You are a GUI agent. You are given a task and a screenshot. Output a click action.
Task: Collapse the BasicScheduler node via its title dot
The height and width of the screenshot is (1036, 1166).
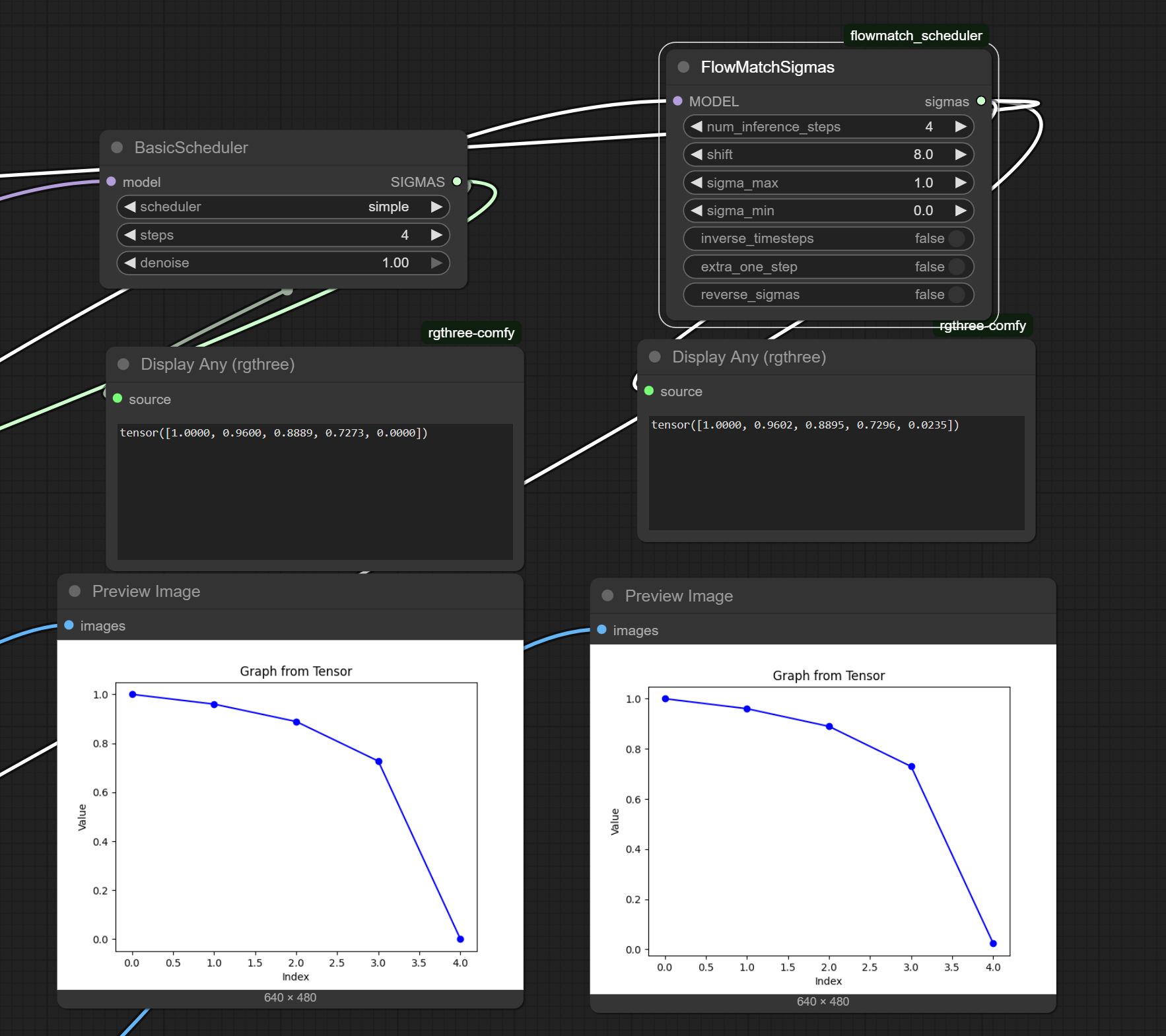[x=118, y=147]
